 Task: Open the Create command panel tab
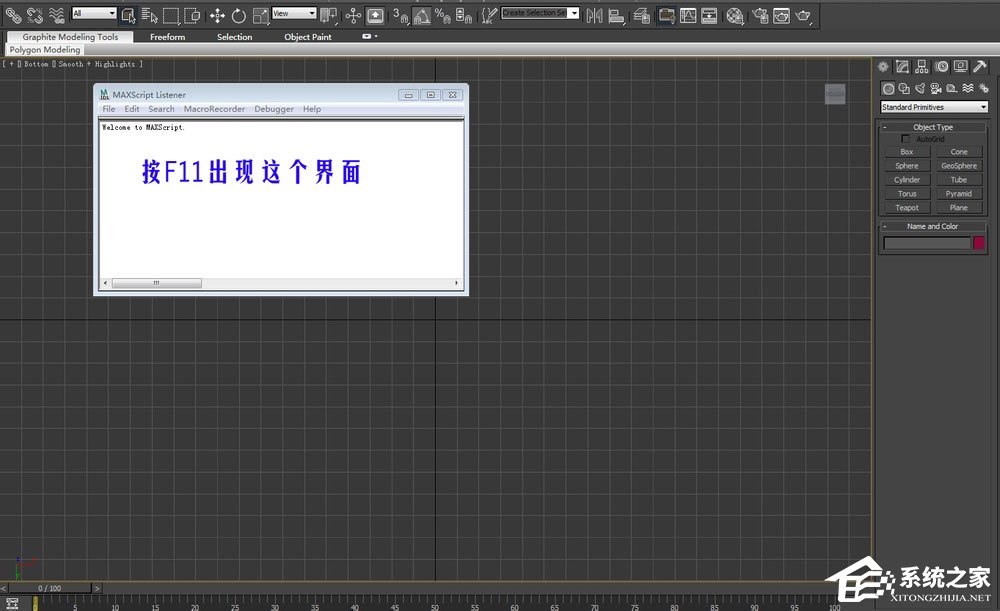point(883,66)
